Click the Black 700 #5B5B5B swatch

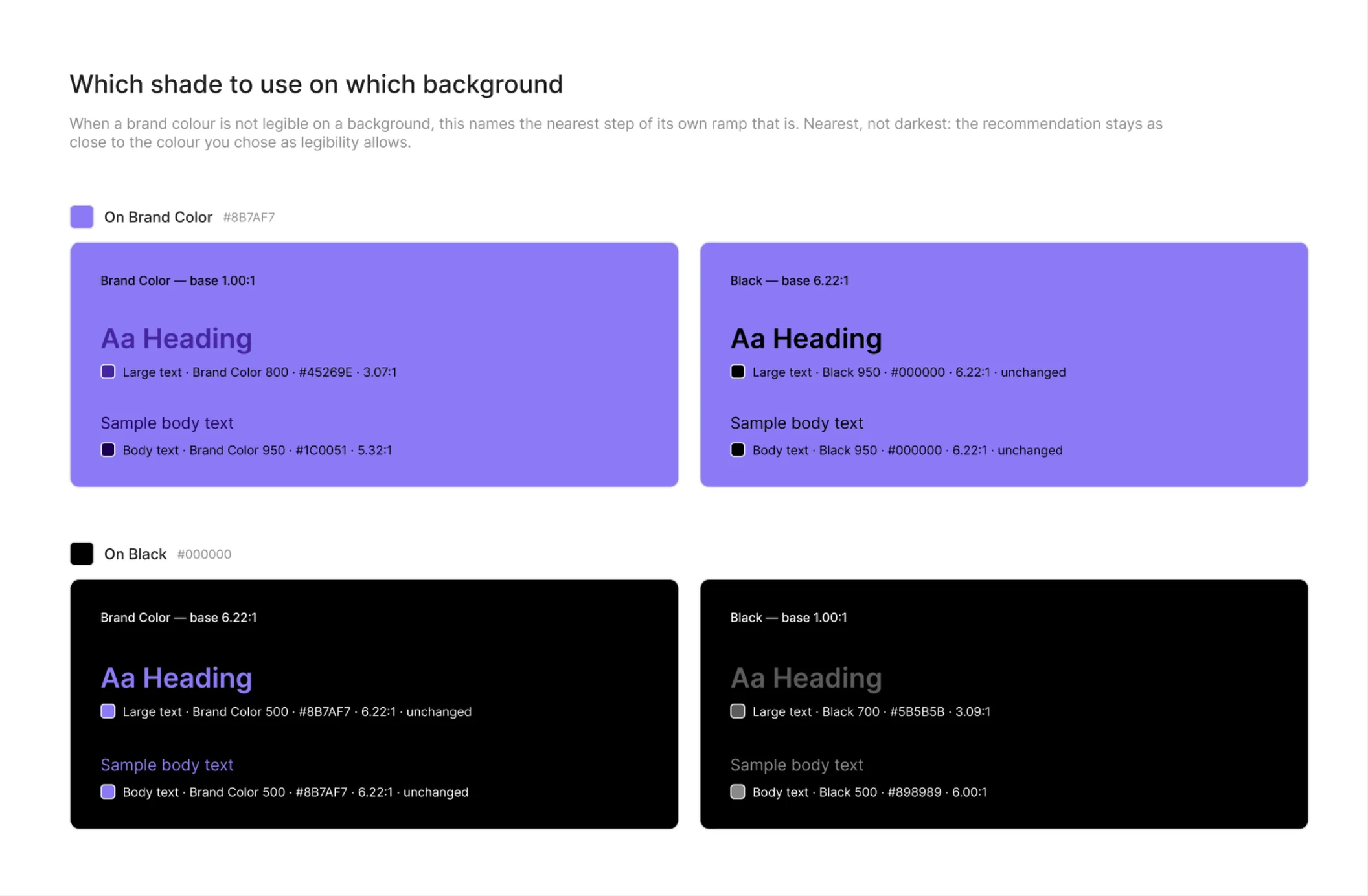(738, 711)
